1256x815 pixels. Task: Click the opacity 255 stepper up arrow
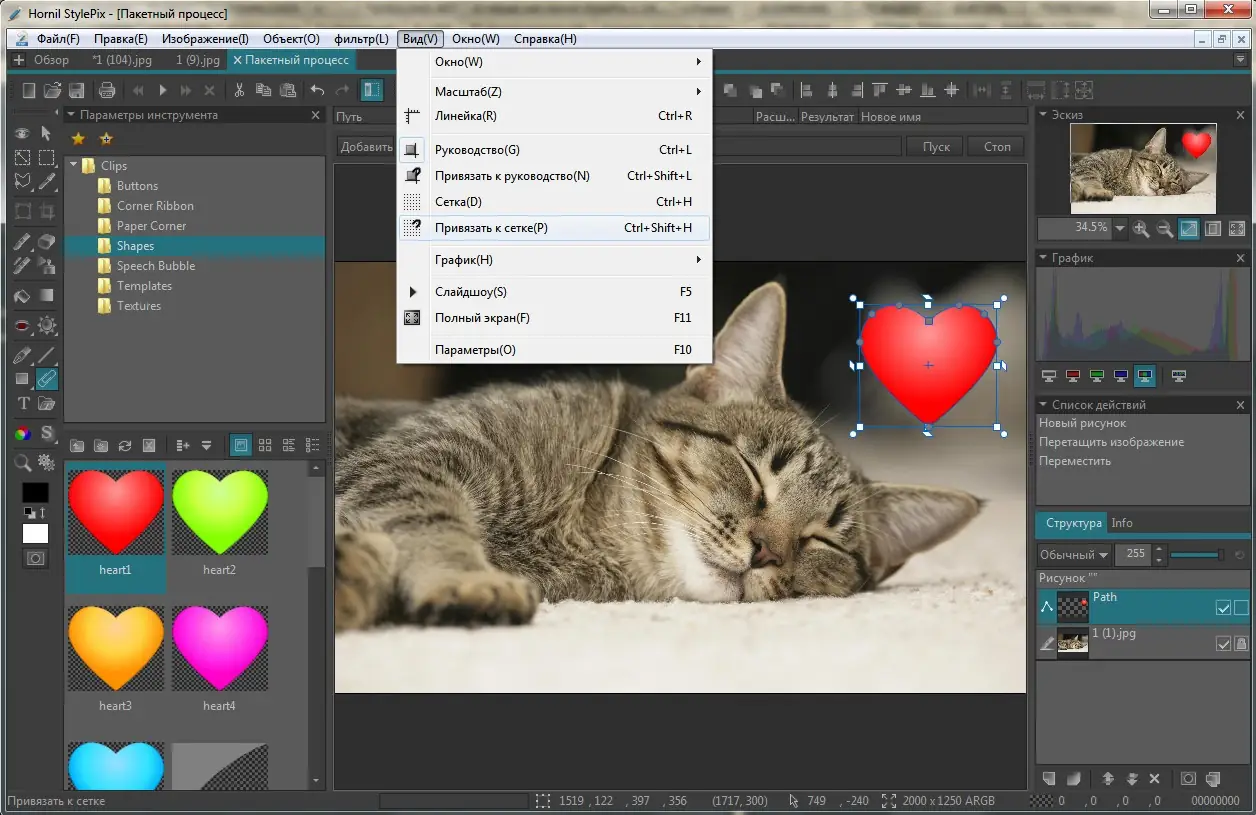coord(1159,549)
